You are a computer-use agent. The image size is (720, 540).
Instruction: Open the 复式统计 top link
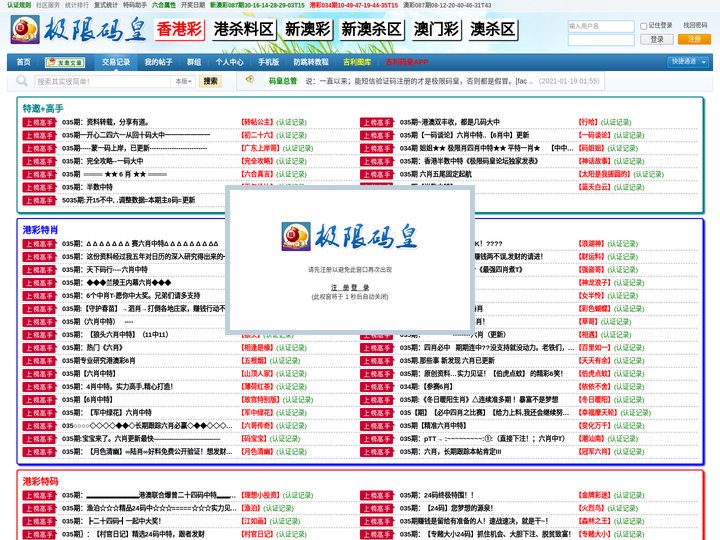pos(106,5)
